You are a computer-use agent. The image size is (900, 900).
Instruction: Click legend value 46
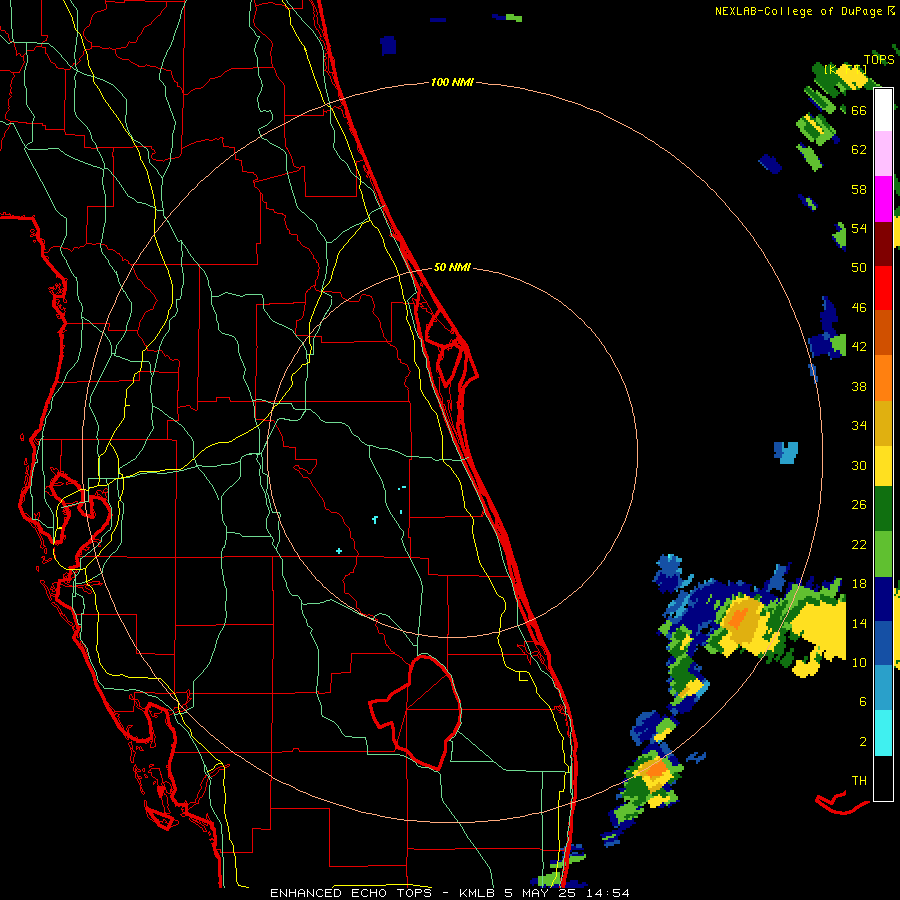859,308
